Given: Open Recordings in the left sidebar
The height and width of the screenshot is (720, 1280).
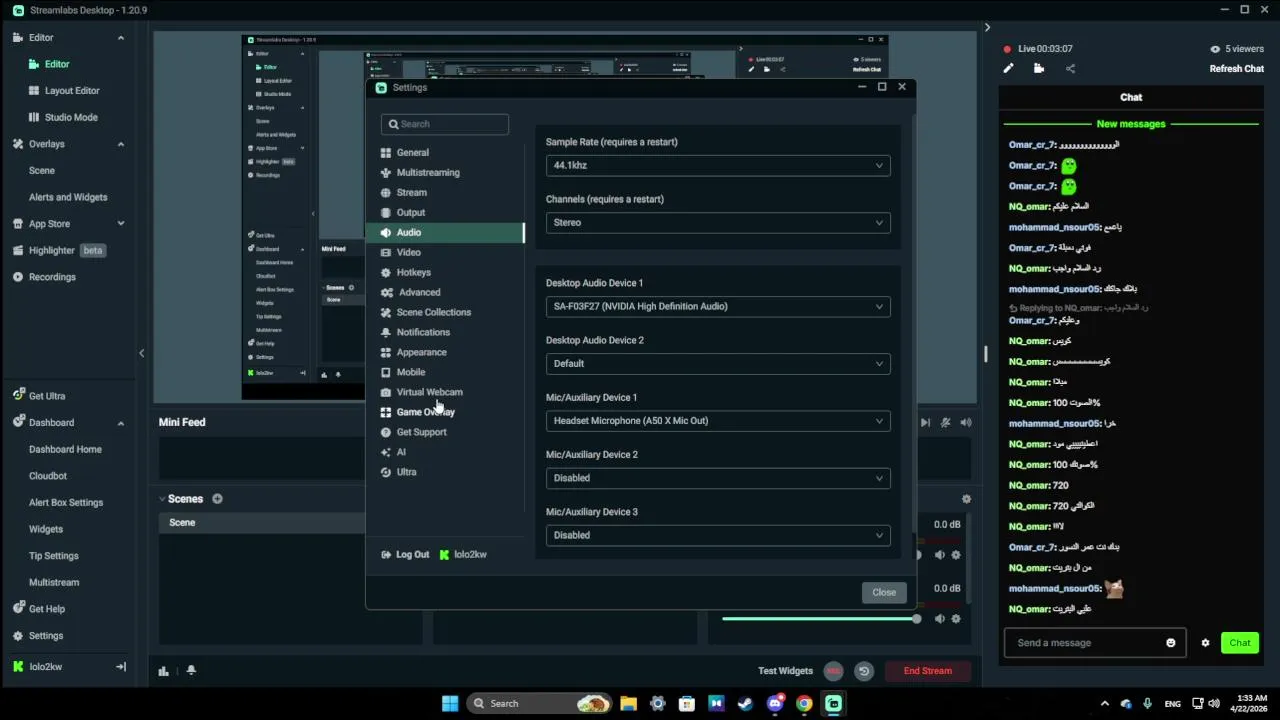Looking at the screenshot, I should tap(52, 277).
